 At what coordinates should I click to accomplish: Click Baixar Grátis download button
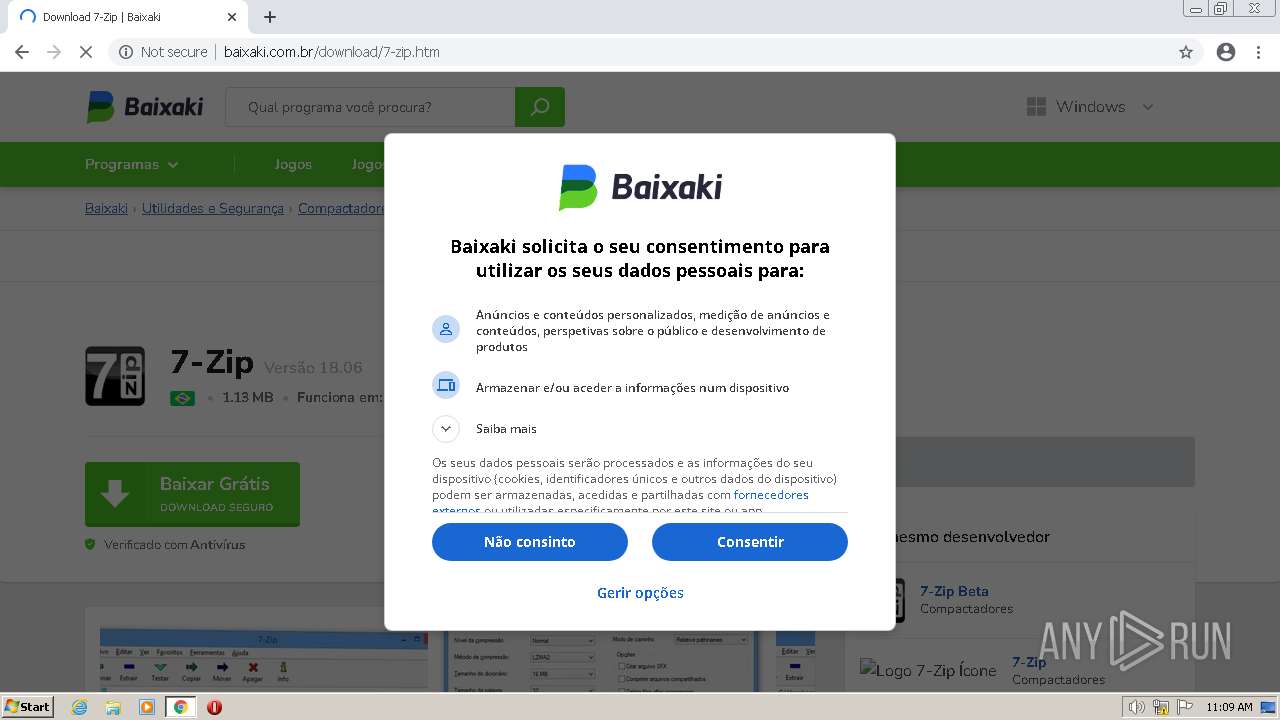click(192, 494)
